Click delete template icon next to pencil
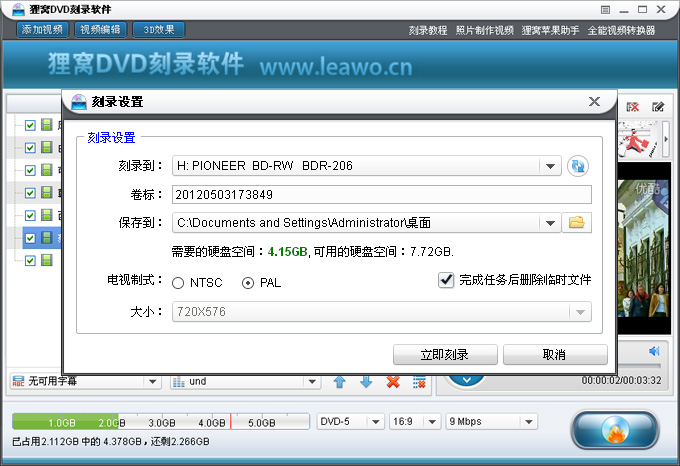 click(x=633, y=107)
